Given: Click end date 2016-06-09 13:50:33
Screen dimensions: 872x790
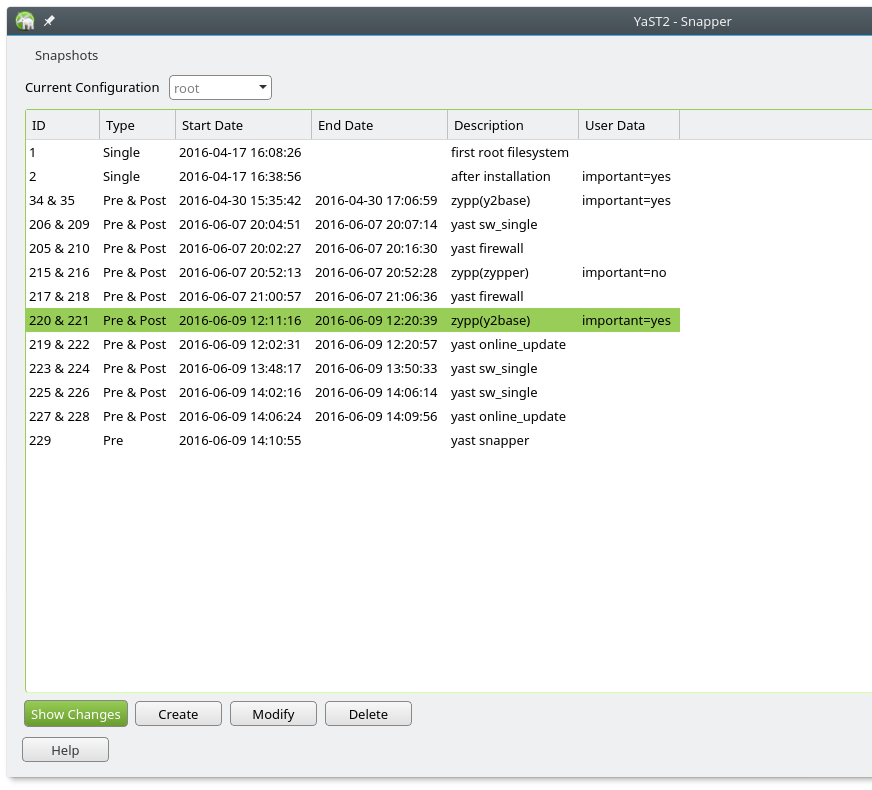Looking at the screenshot, I should coord(376,369).
